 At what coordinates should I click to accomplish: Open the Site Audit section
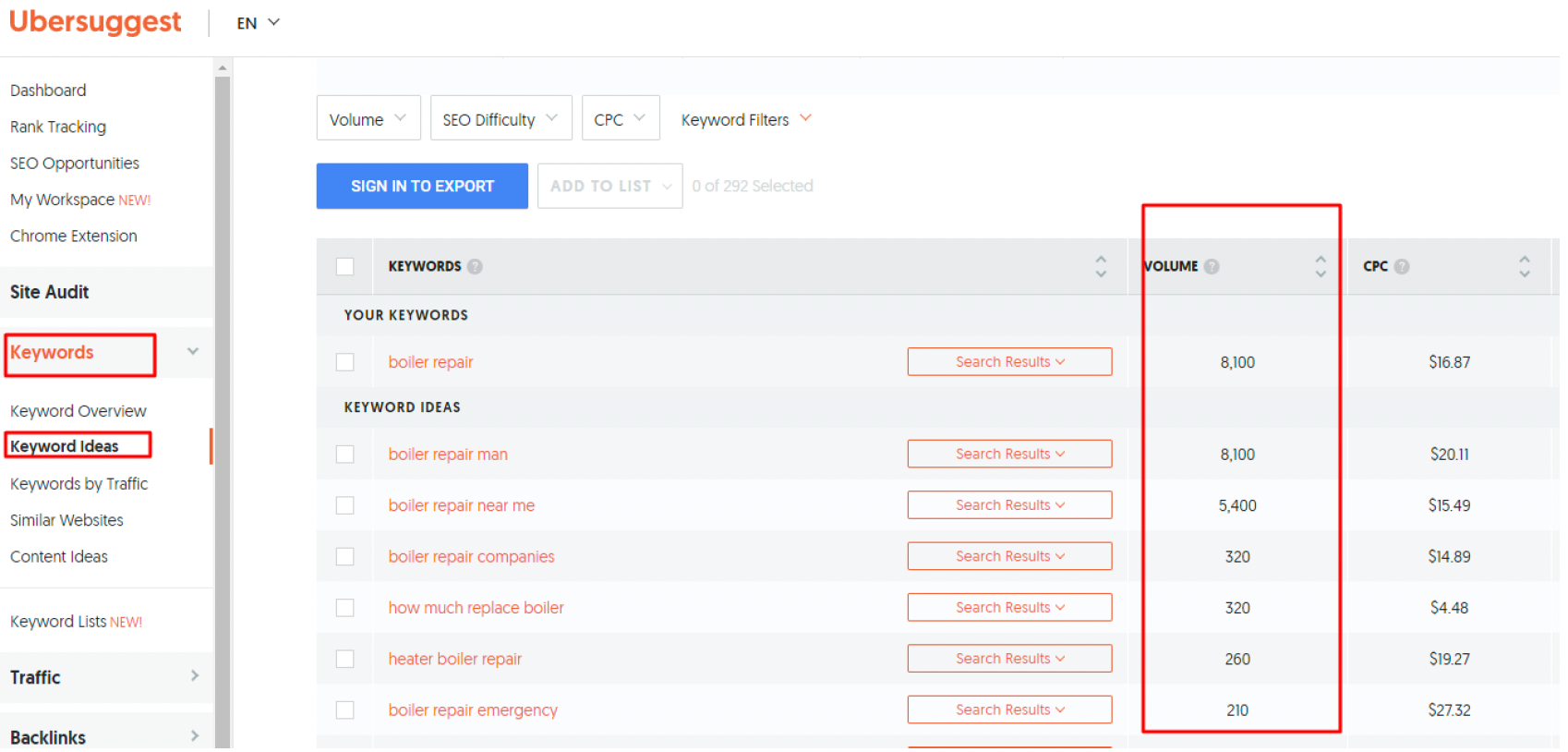(x=50, y=292)
